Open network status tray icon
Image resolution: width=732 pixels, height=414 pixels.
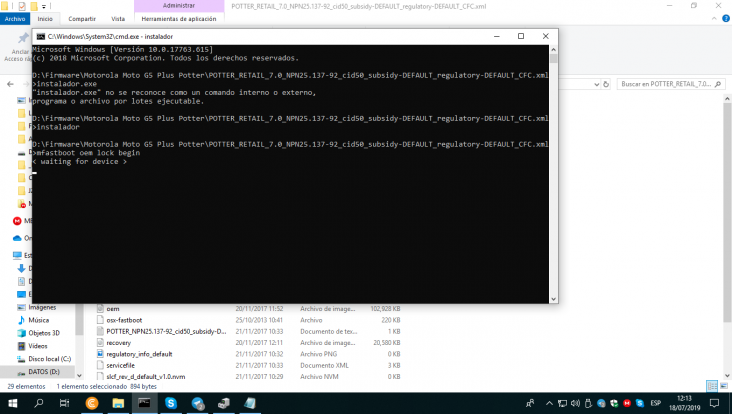click(563, 403)
